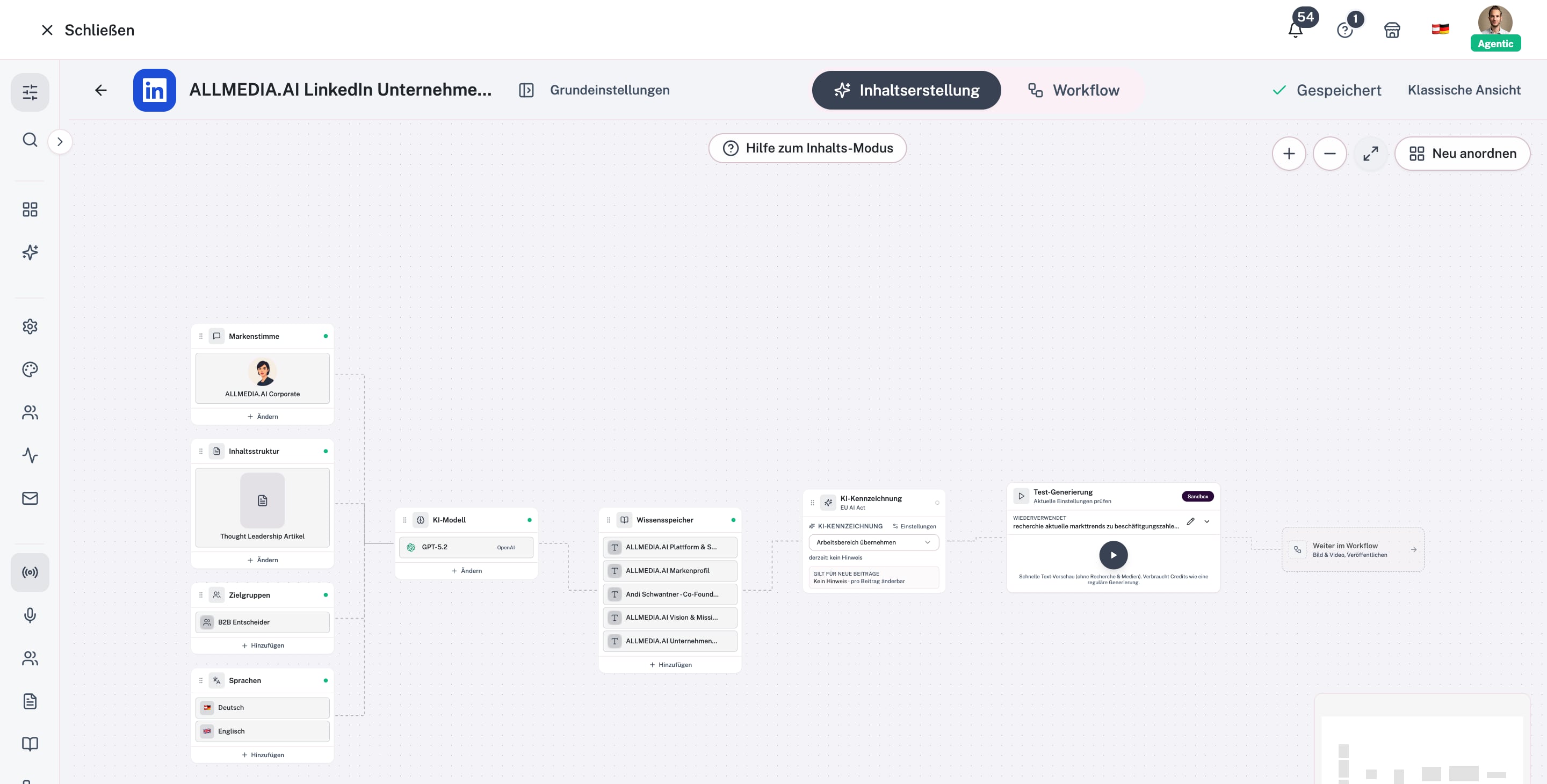This screenshot has height=784, width=1547.
Task: Open the microphone sidebar icon
Action: pyautogui.click(x=30, y=615)
